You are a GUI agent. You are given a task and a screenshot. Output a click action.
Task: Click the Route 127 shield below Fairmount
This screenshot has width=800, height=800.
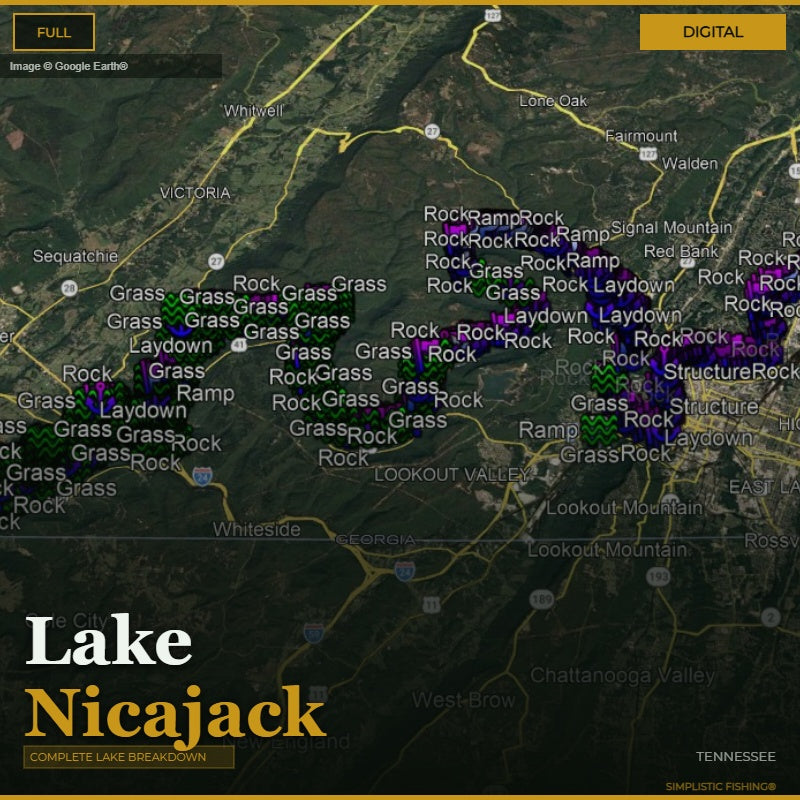pos(648,154)
